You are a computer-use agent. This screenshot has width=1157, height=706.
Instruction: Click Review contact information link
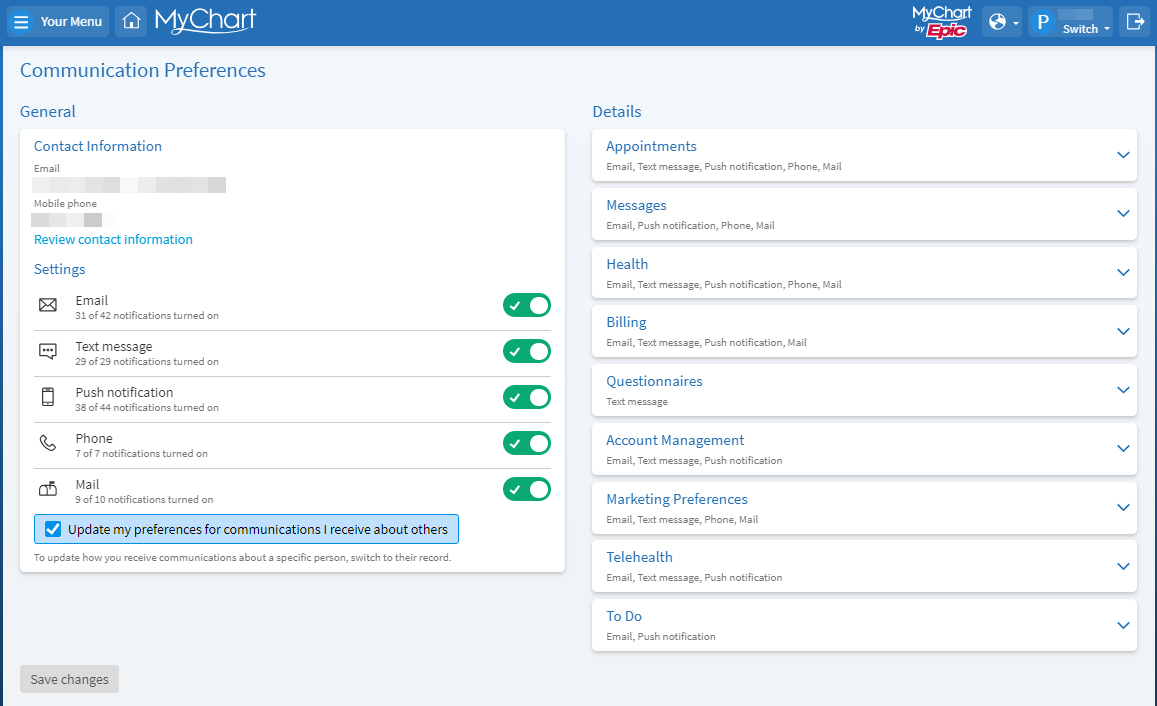(x=113, y=240)
